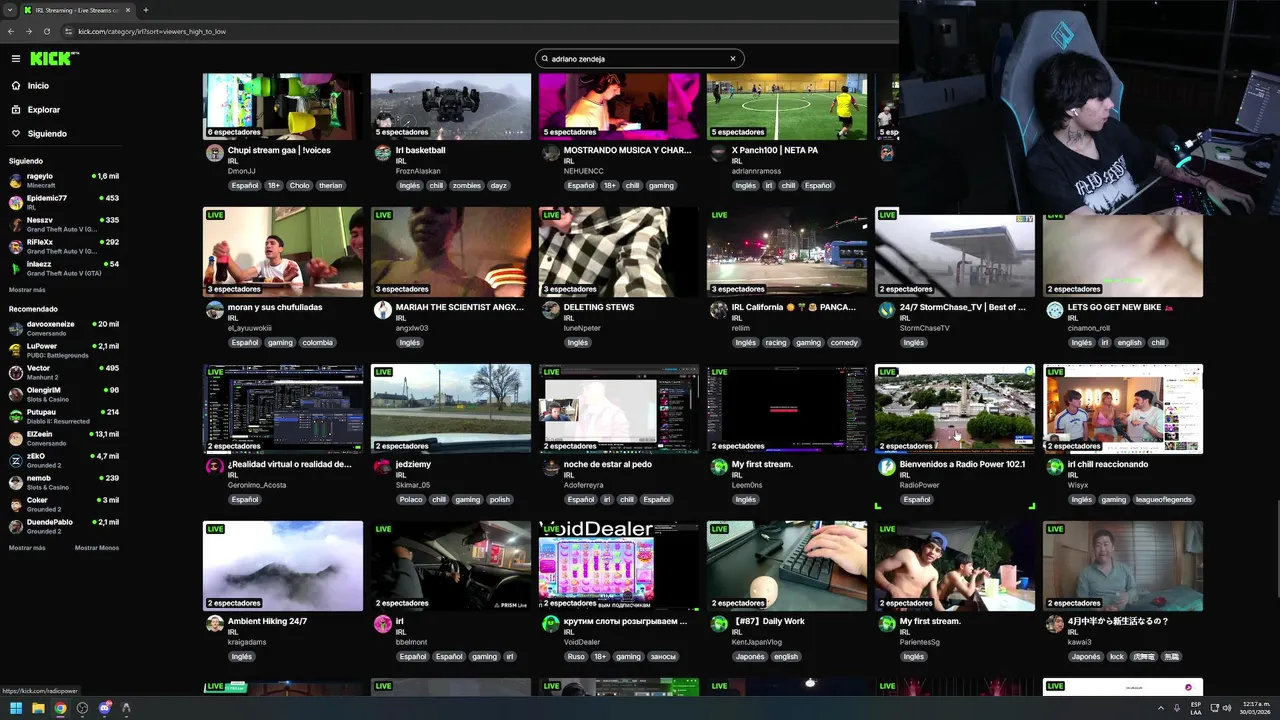Open the Bienvenidos a Radio Power 102.1 thumbnail
Screen dimensions: 1280x720
pyautogui.click(x=955, y=409)
